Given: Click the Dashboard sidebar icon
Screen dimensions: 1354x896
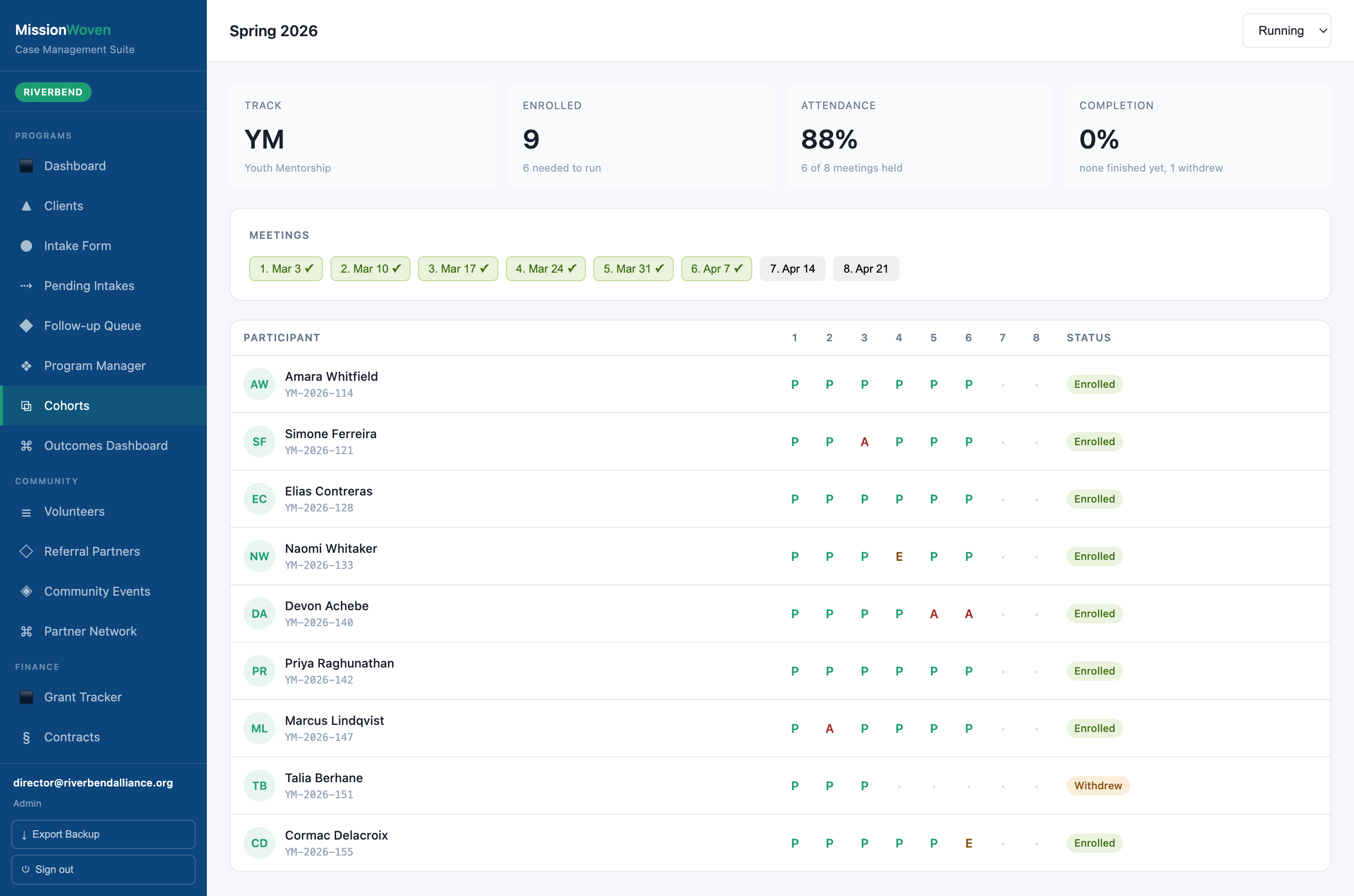Looking at the screenshot, I should click(26, 166).
